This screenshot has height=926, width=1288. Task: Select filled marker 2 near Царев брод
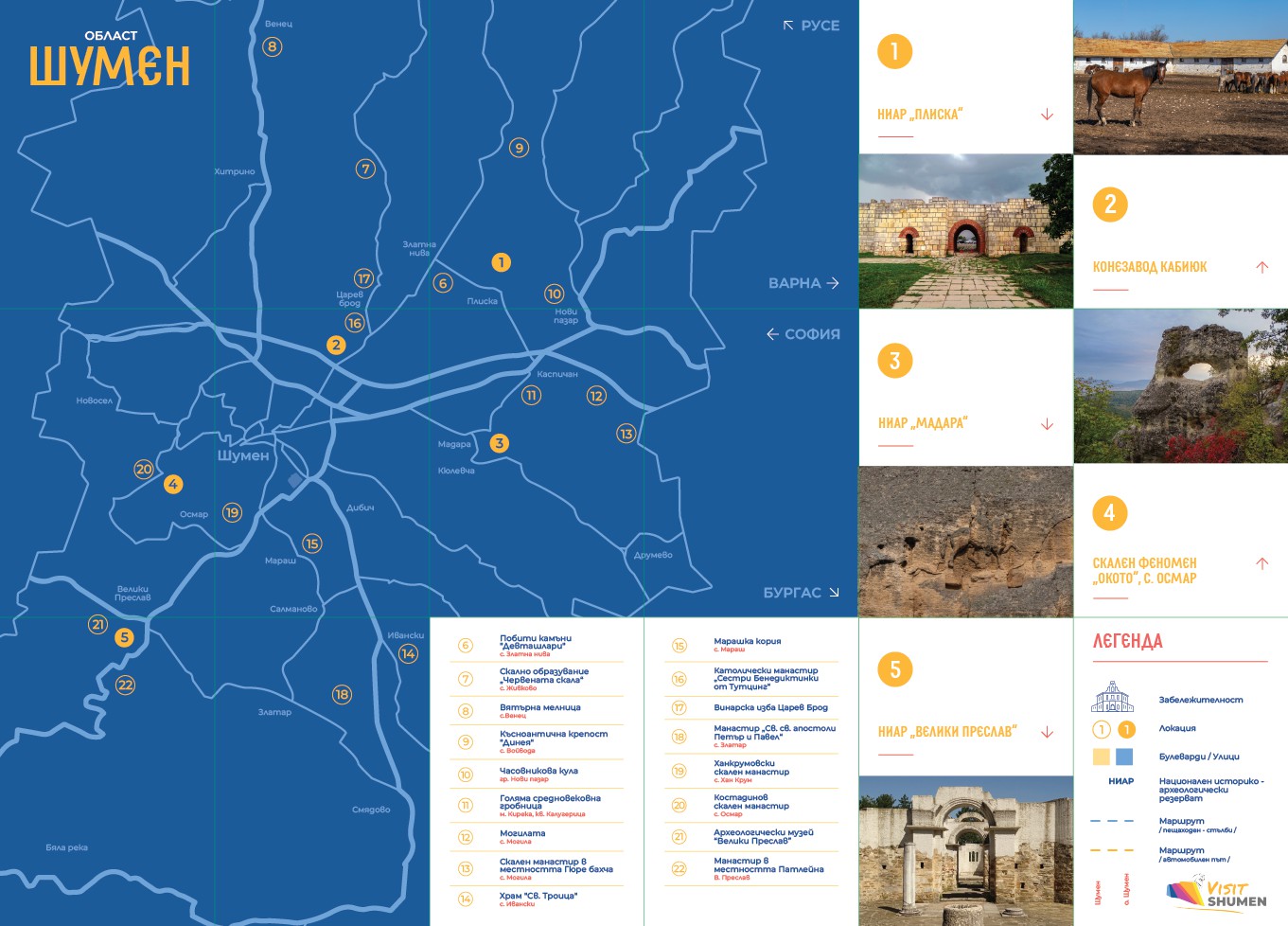pos(336,345)
